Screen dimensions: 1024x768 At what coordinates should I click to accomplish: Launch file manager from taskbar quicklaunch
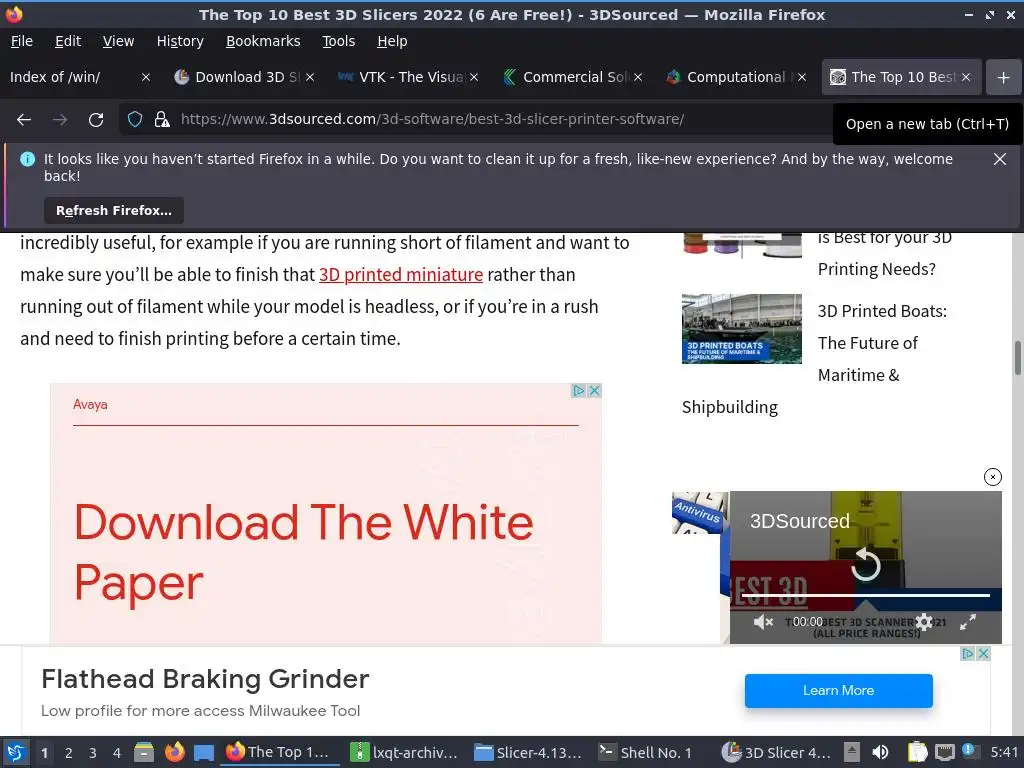(x=144, y=752)
